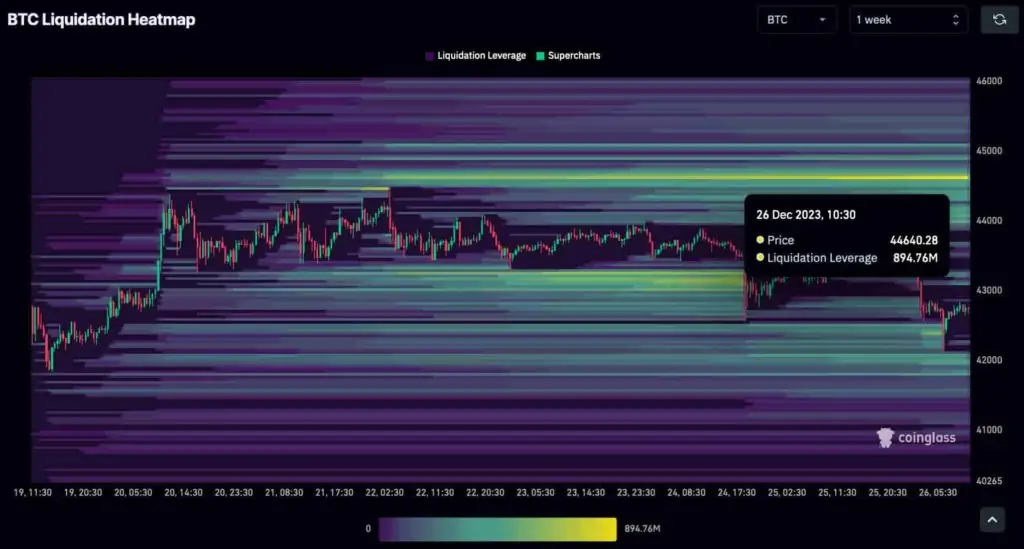Click the liquidation leverage color gradient scale
This screenshot has height=549, width=1024.
(498, 529)
